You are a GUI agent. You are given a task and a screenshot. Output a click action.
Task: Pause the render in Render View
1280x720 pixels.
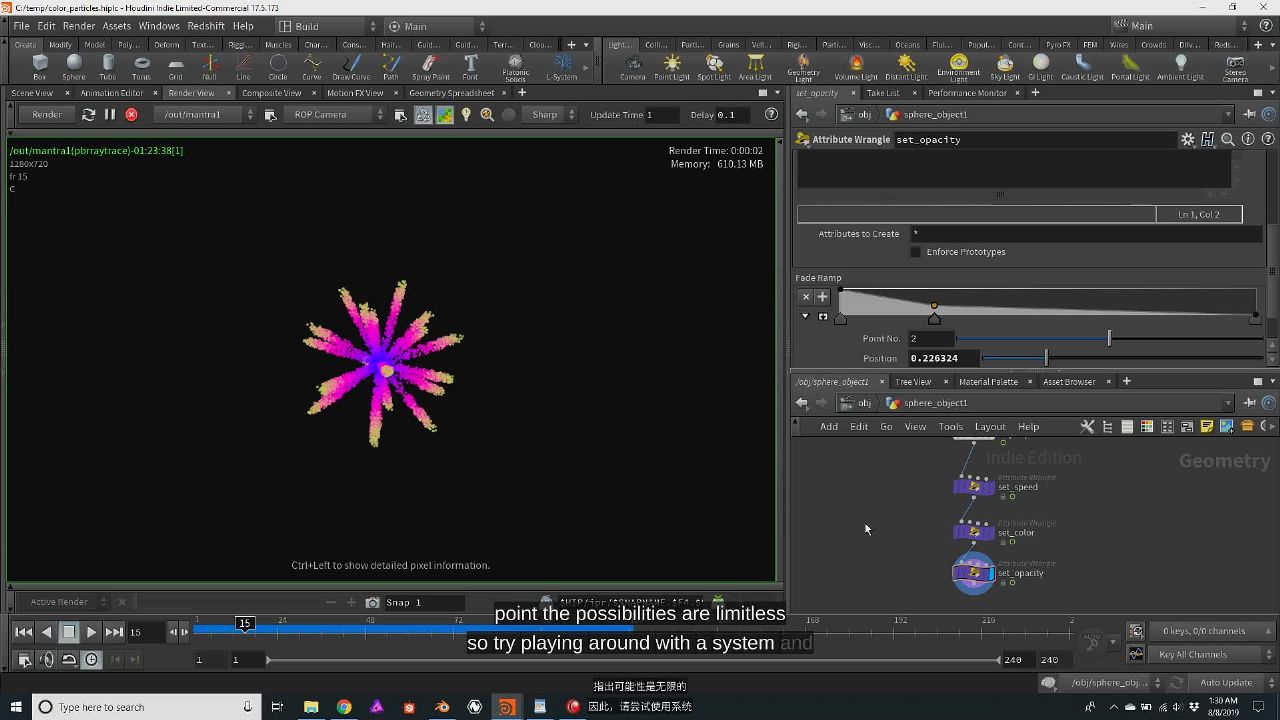coord(110,115)
